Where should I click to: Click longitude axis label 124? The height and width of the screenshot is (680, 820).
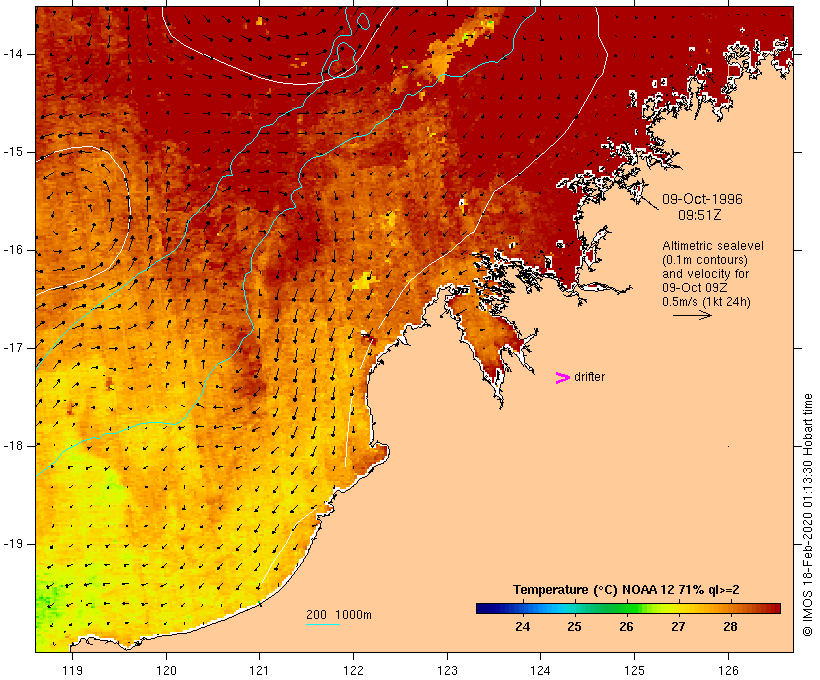pyautogui.click(x=540, y=670)
